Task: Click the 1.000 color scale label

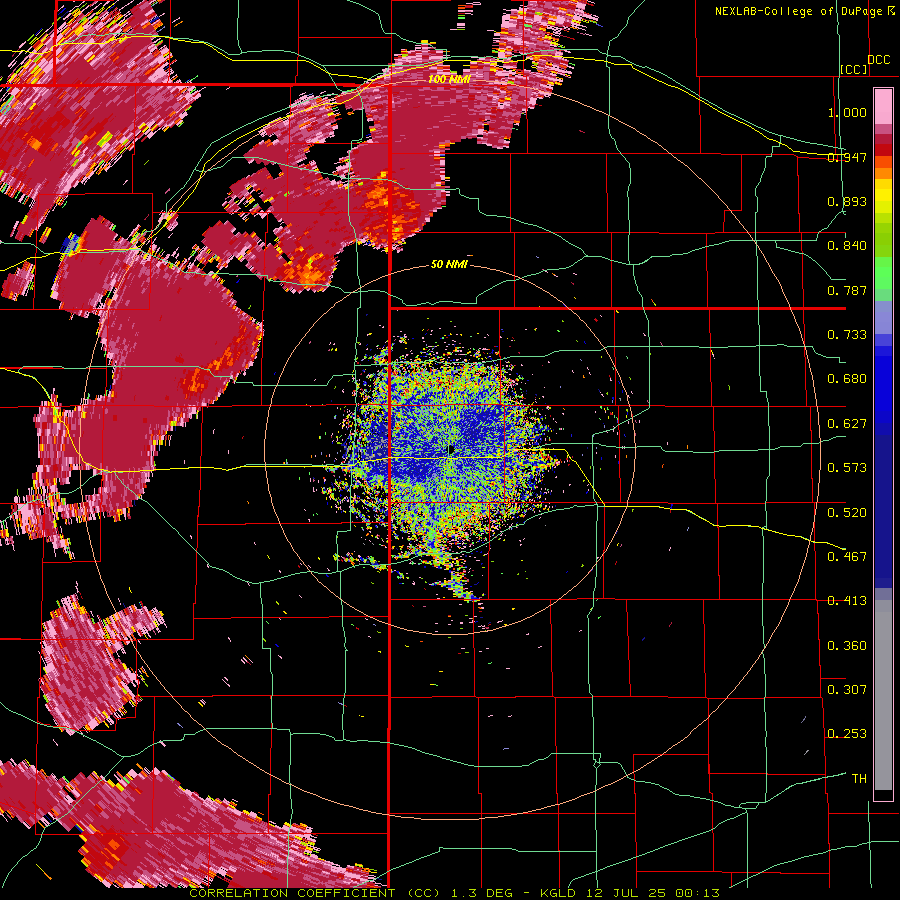Action: tap(847, 112)
